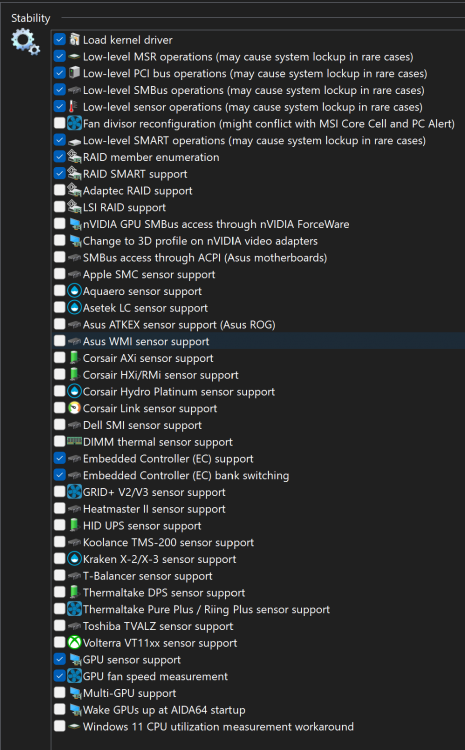
Task: Click the fan icon beside Fan divisor reconfiguration
Action: pyautogui.click(x=75, y=123)
